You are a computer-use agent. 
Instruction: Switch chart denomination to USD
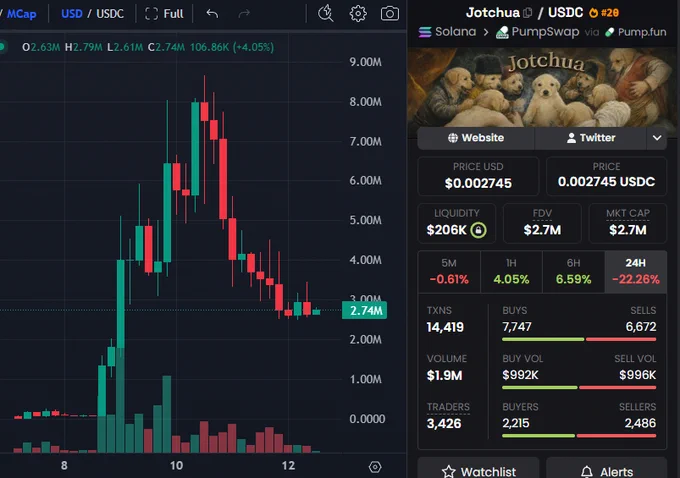coord(72,14)
